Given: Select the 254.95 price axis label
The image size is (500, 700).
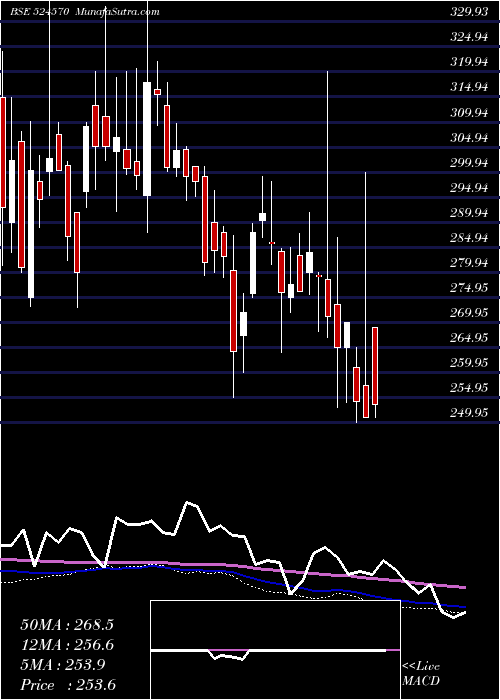Looking at the screenshot, I should click(469, 388).
